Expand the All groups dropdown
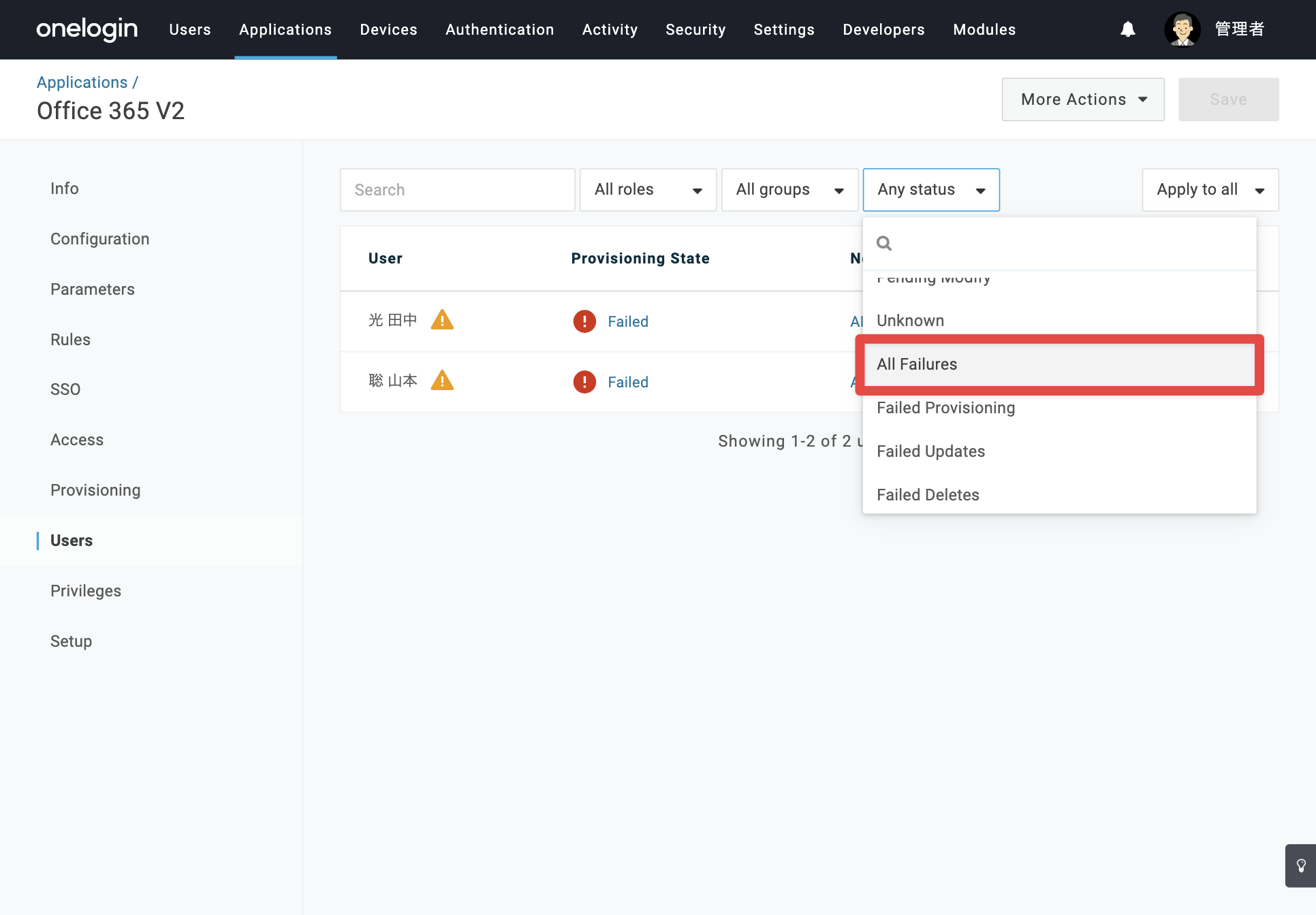 (x=789, y=190)
